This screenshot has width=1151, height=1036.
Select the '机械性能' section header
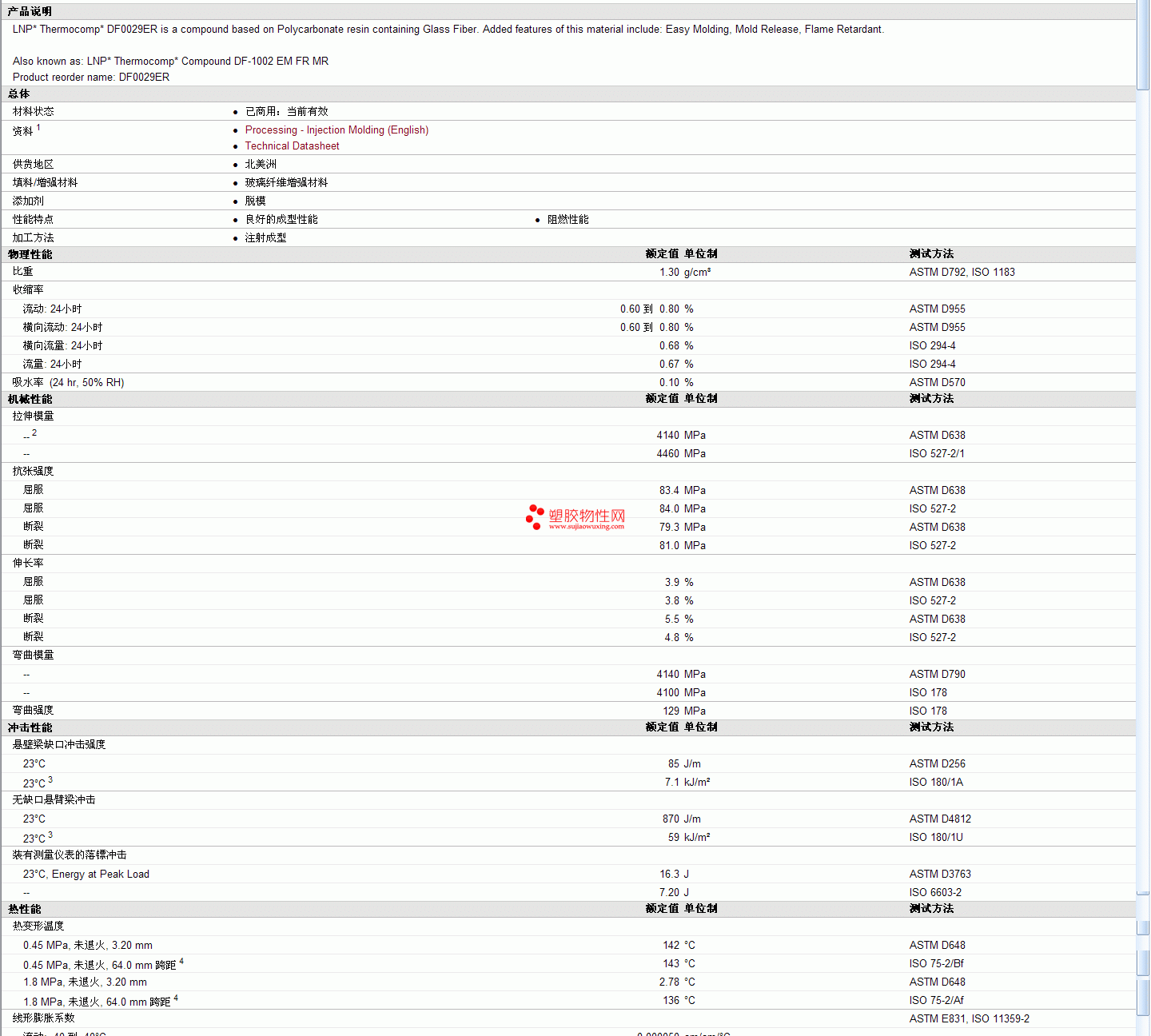30,399
